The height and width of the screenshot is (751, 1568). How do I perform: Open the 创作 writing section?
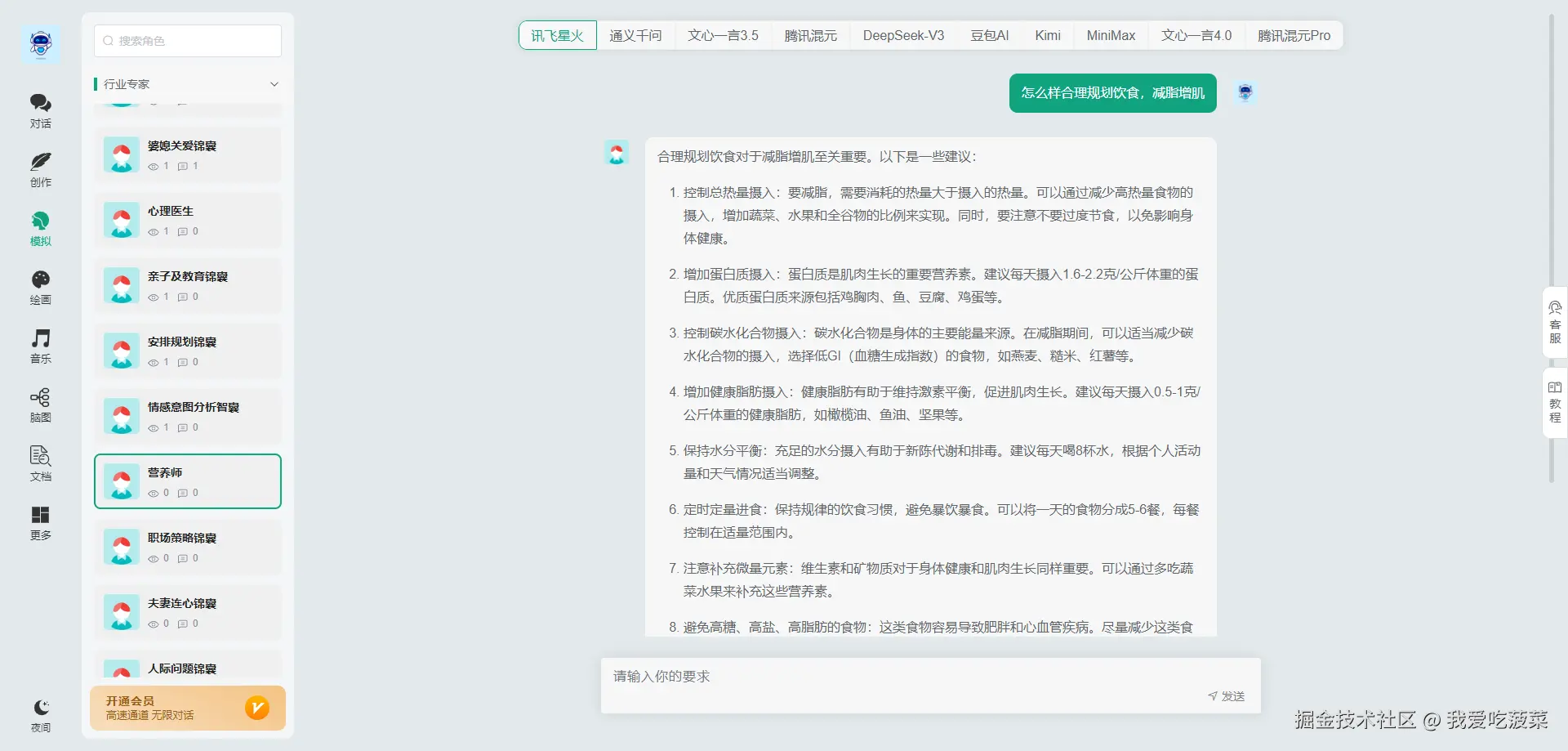(41, 170)
